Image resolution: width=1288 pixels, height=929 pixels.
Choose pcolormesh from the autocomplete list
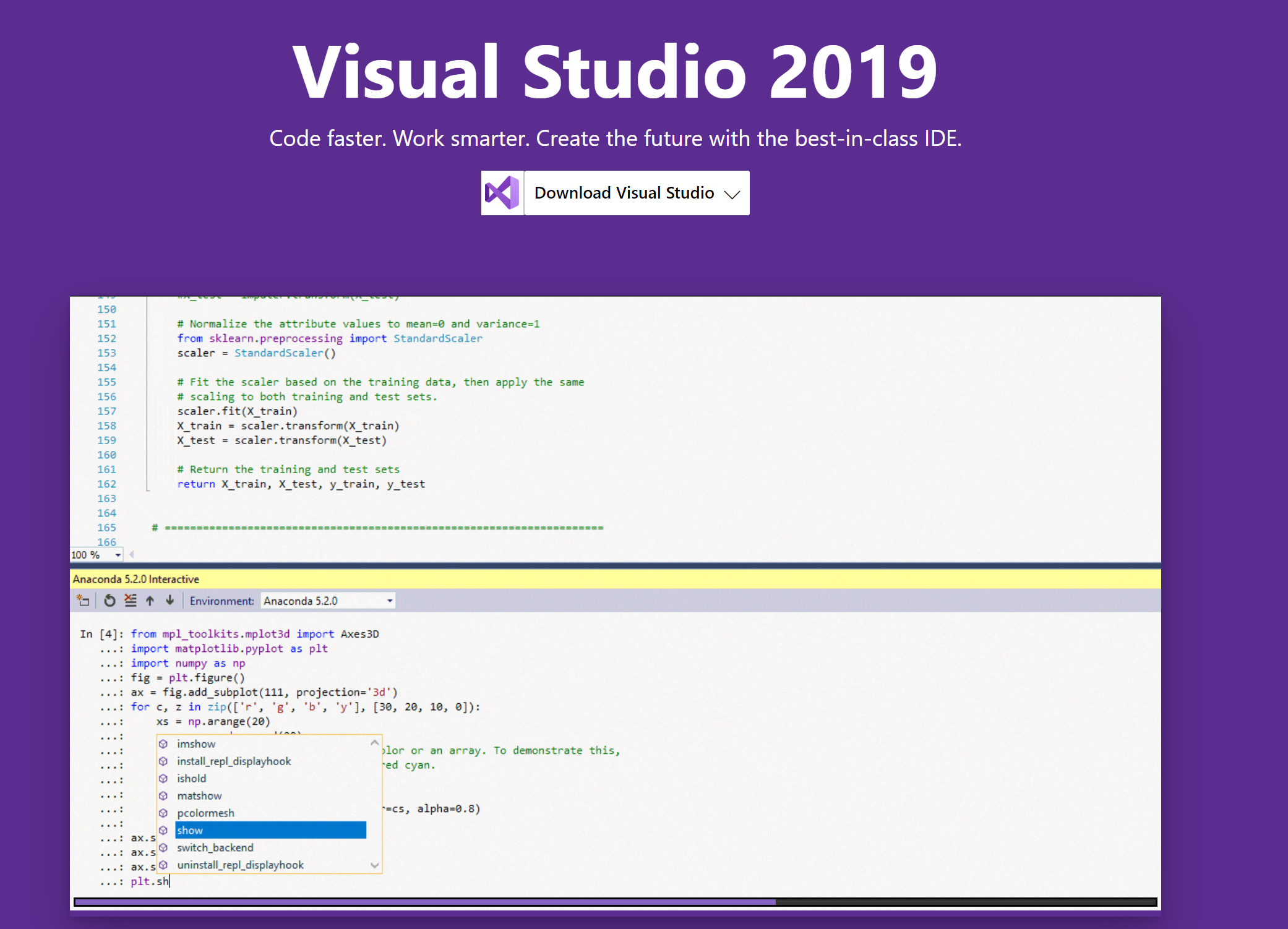pyautogui.click(x=205, y=813)
